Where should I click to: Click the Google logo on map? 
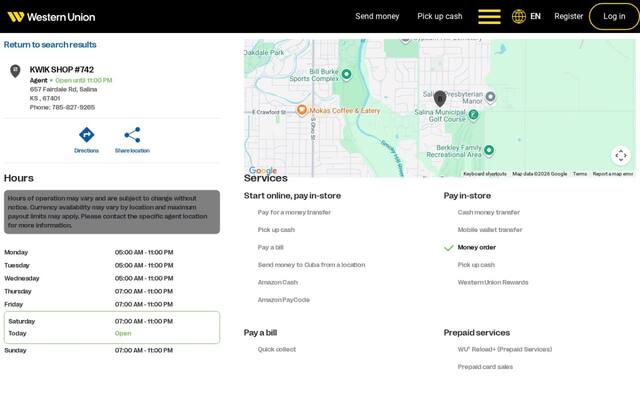(263, 171)
